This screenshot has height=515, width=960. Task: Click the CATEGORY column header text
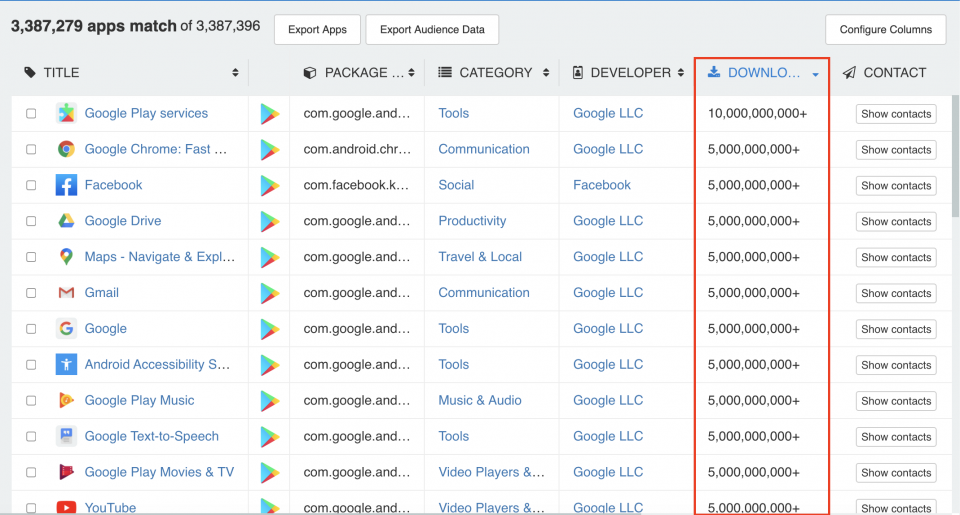point(496,72)
